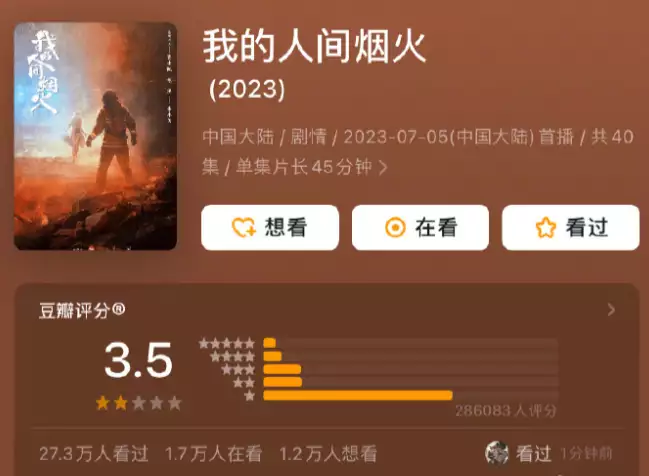Click the user avatar next to 看过
Screen dimensions: 649x476
(x=497, y=453)
